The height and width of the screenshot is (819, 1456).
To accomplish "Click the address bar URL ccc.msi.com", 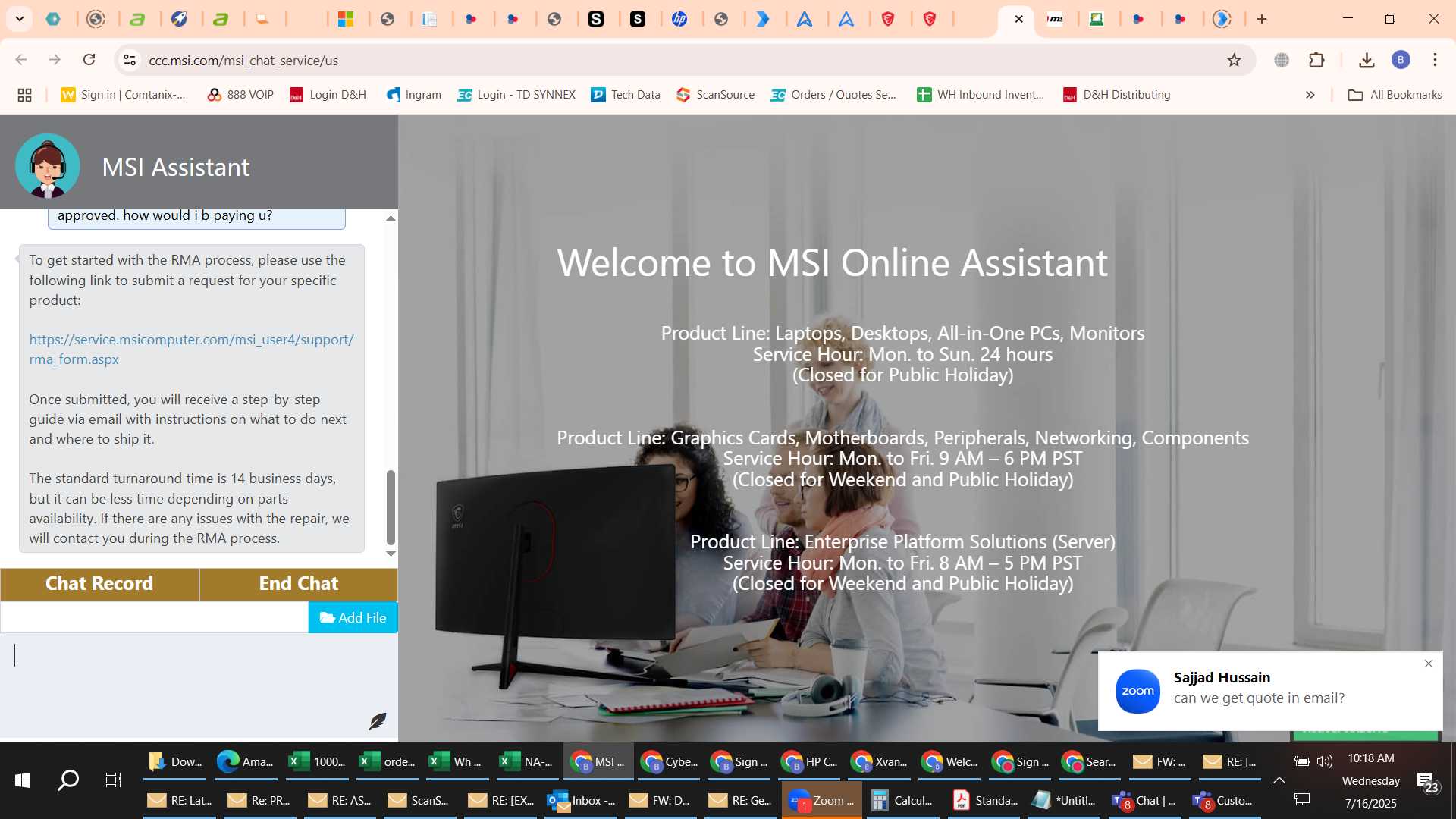I will [243, 60].
